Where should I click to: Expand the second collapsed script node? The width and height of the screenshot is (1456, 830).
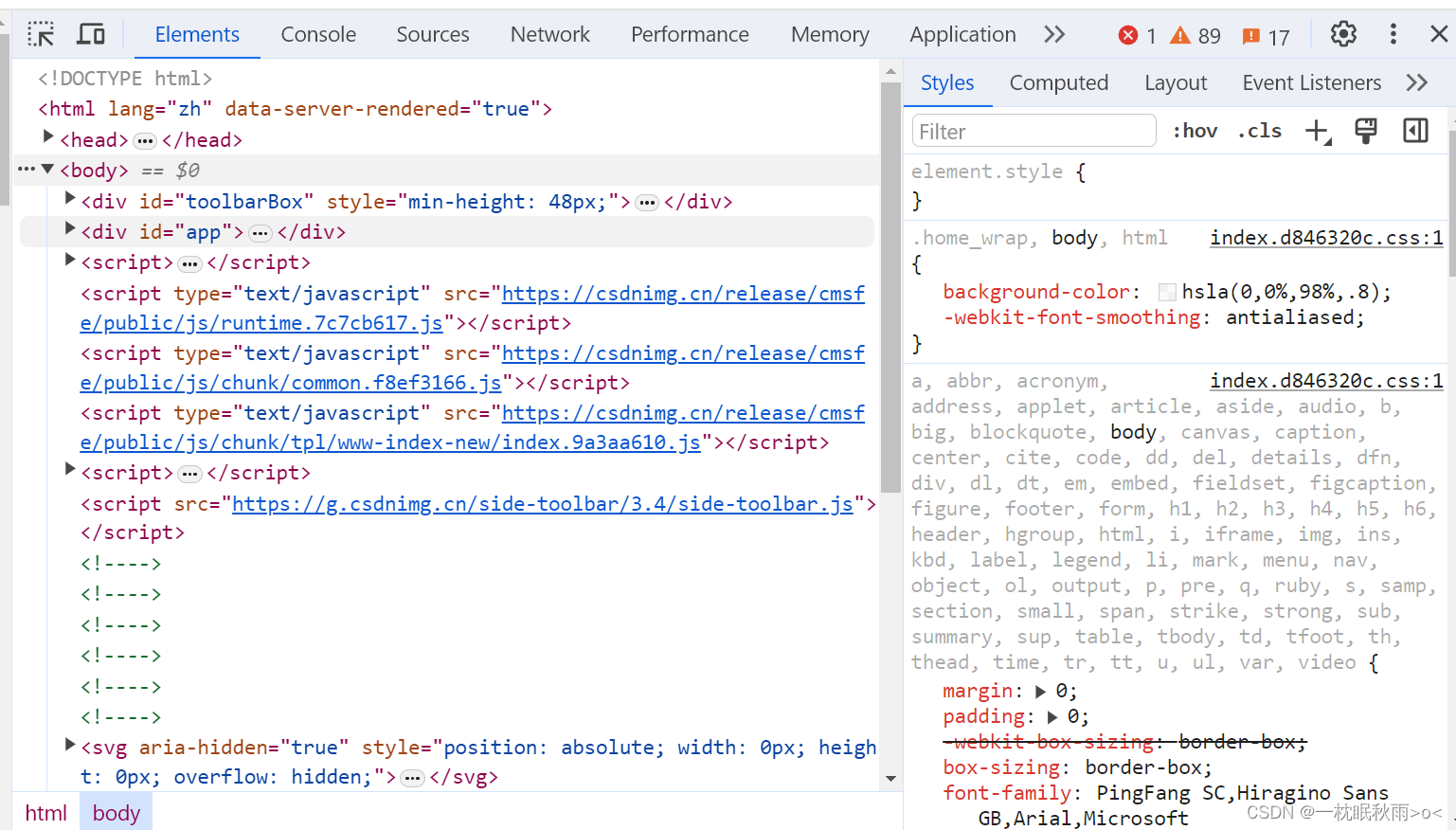[69, 470]
